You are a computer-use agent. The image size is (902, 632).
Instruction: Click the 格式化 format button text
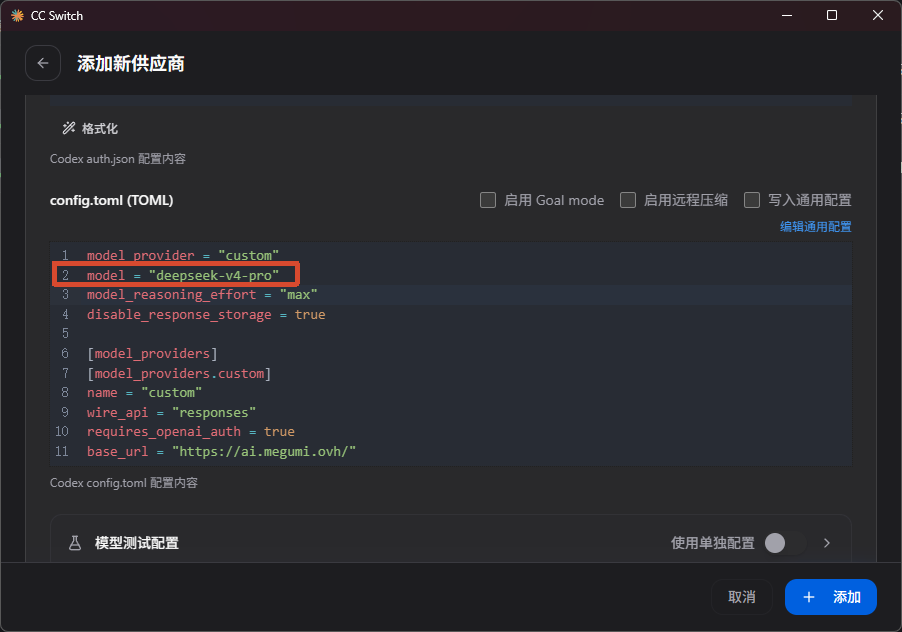pyautogui.click(x=100, y=128)
